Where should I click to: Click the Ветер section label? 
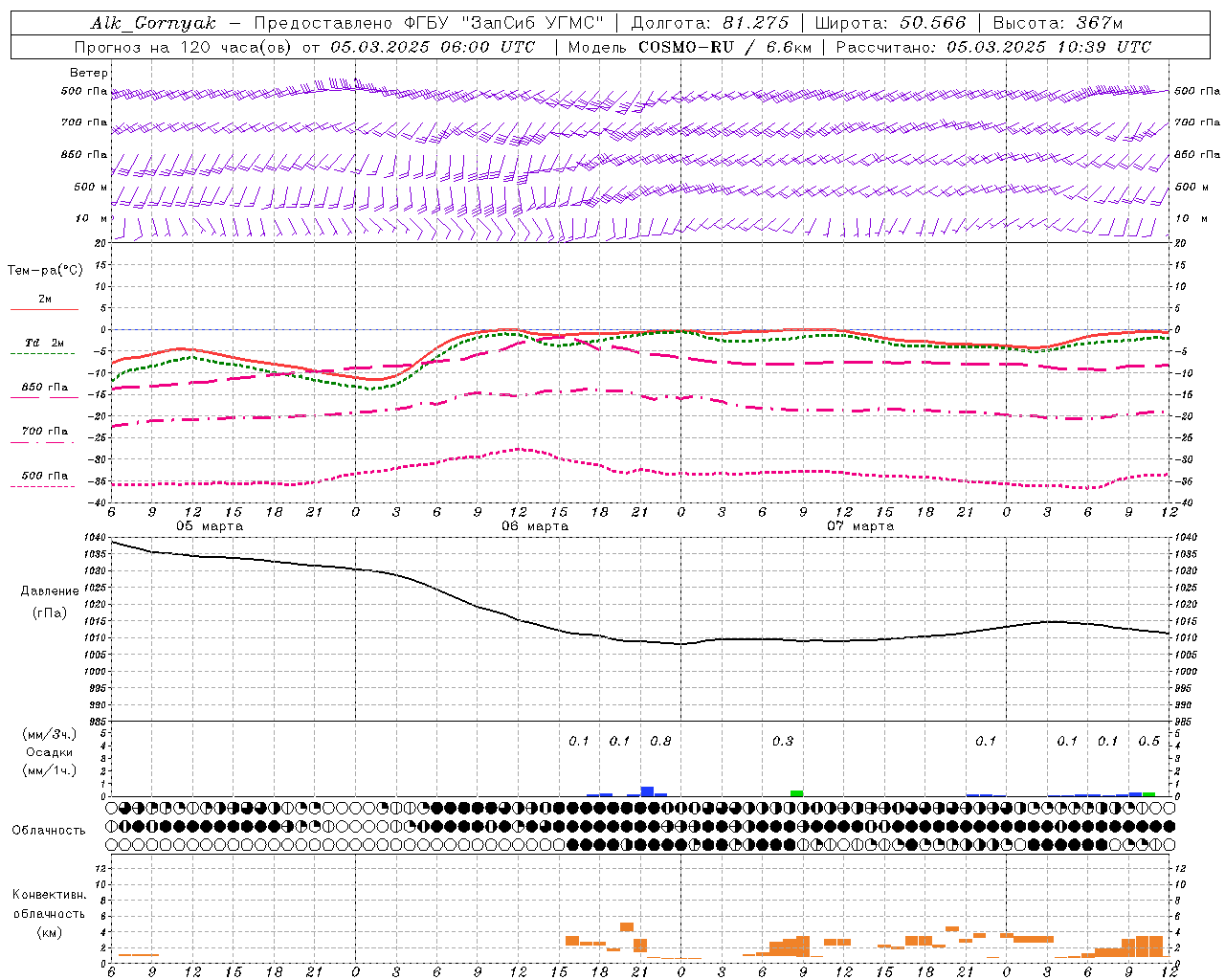click(89, 73)
